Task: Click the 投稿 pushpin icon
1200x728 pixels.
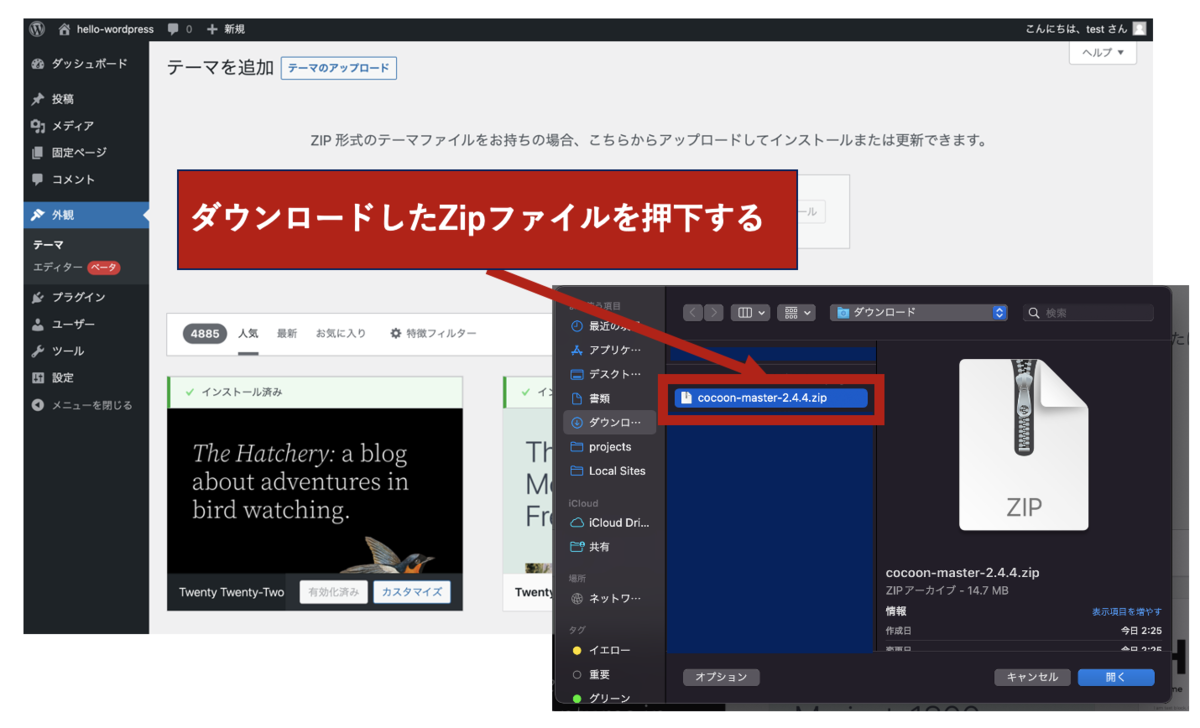Action: [x=38, y=99]
